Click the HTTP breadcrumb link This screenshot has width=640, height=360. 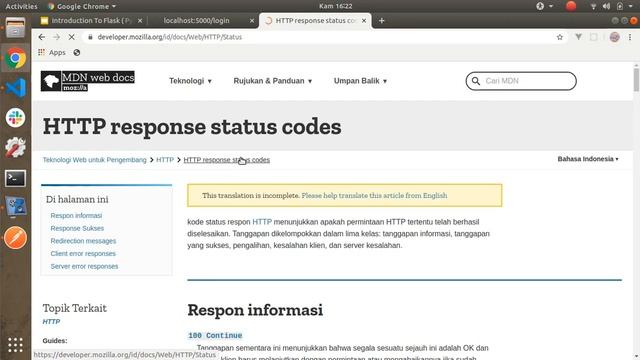coord(165,160)
